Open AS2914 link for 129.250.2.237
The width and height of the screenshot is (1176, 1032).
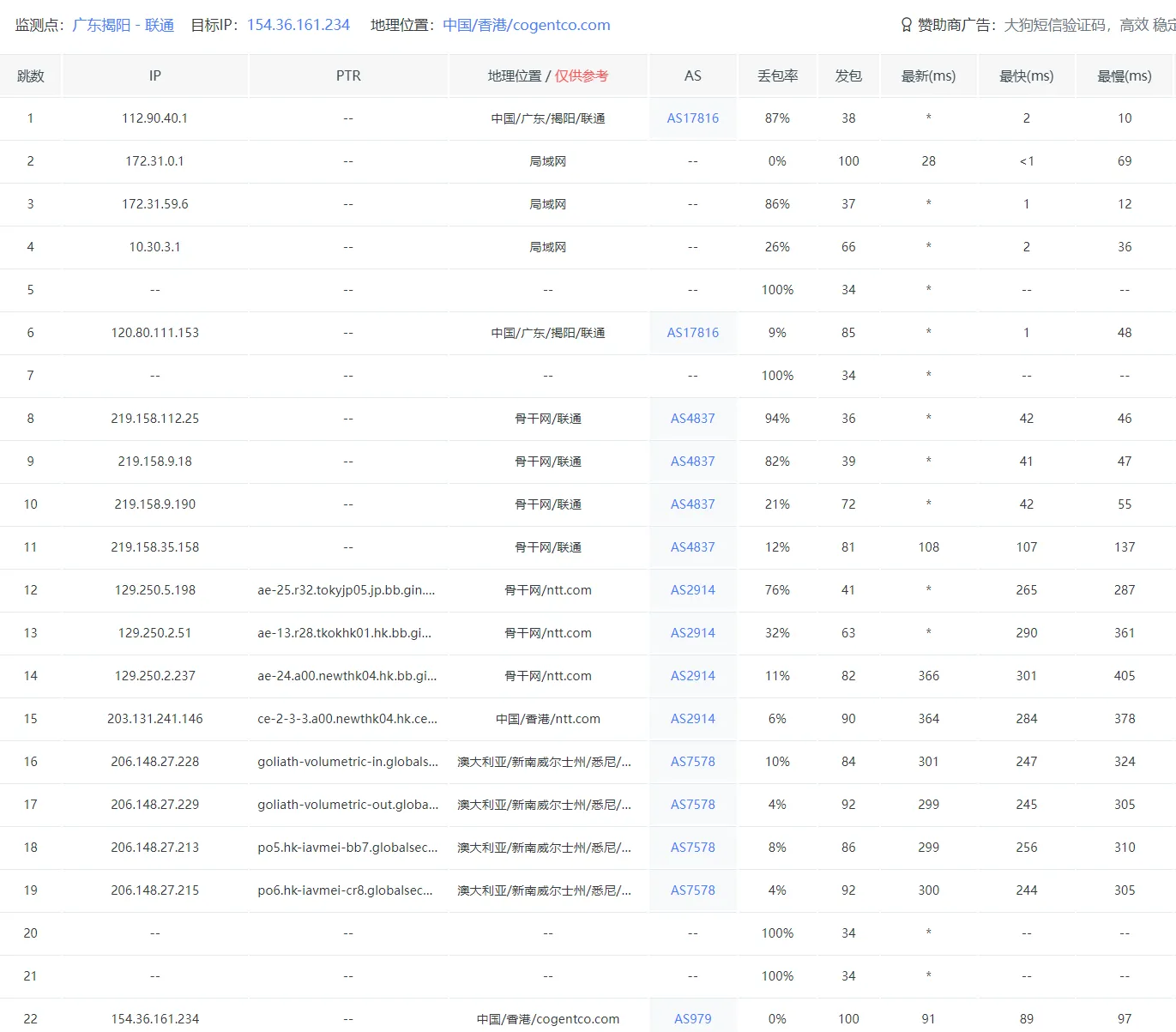point(693,676)
